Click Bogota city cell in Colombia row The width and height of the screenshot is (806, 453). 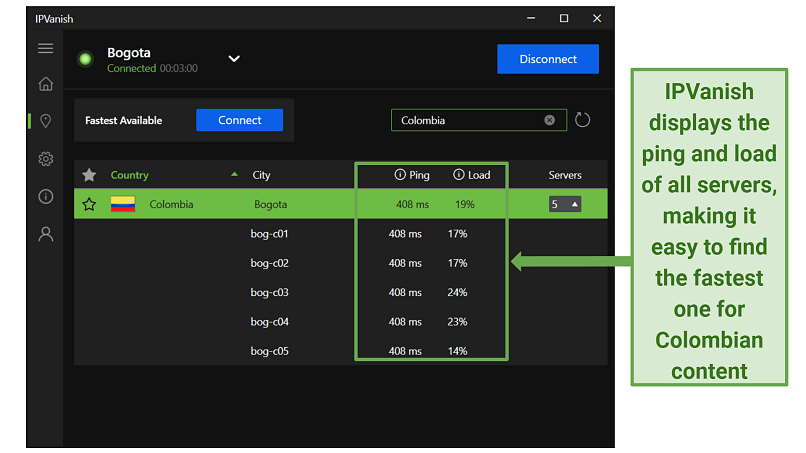[x=270, y=204]
